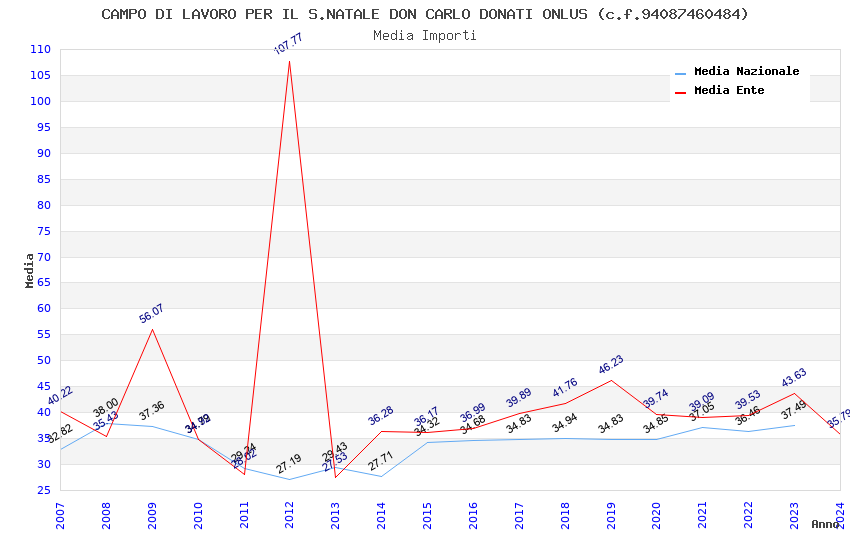Select the Media Ente legend label
Screen dimensions: 850x550
point(729,90)
